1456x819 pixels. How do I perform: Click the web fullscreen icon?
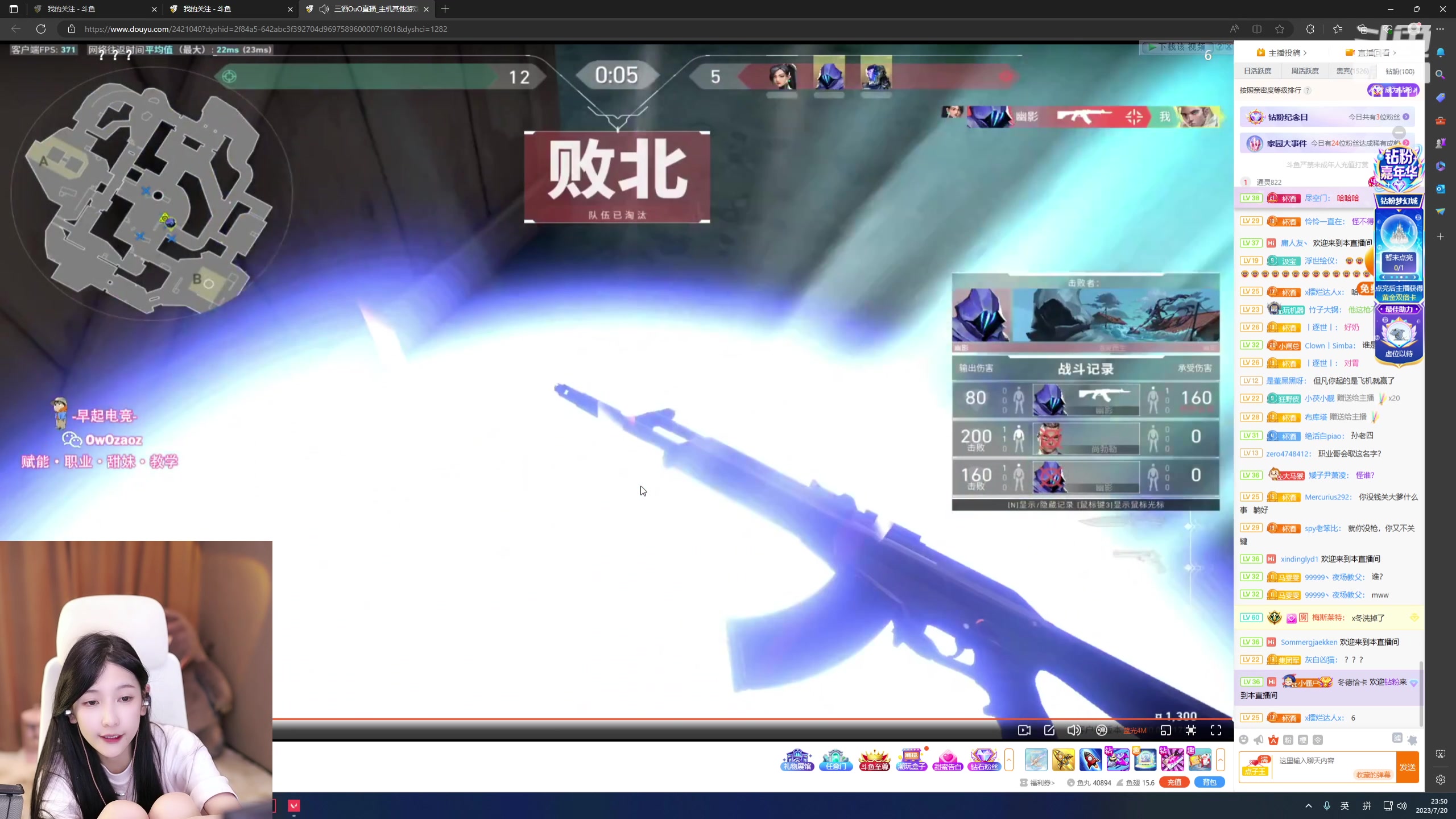[x=1191, y=730]
